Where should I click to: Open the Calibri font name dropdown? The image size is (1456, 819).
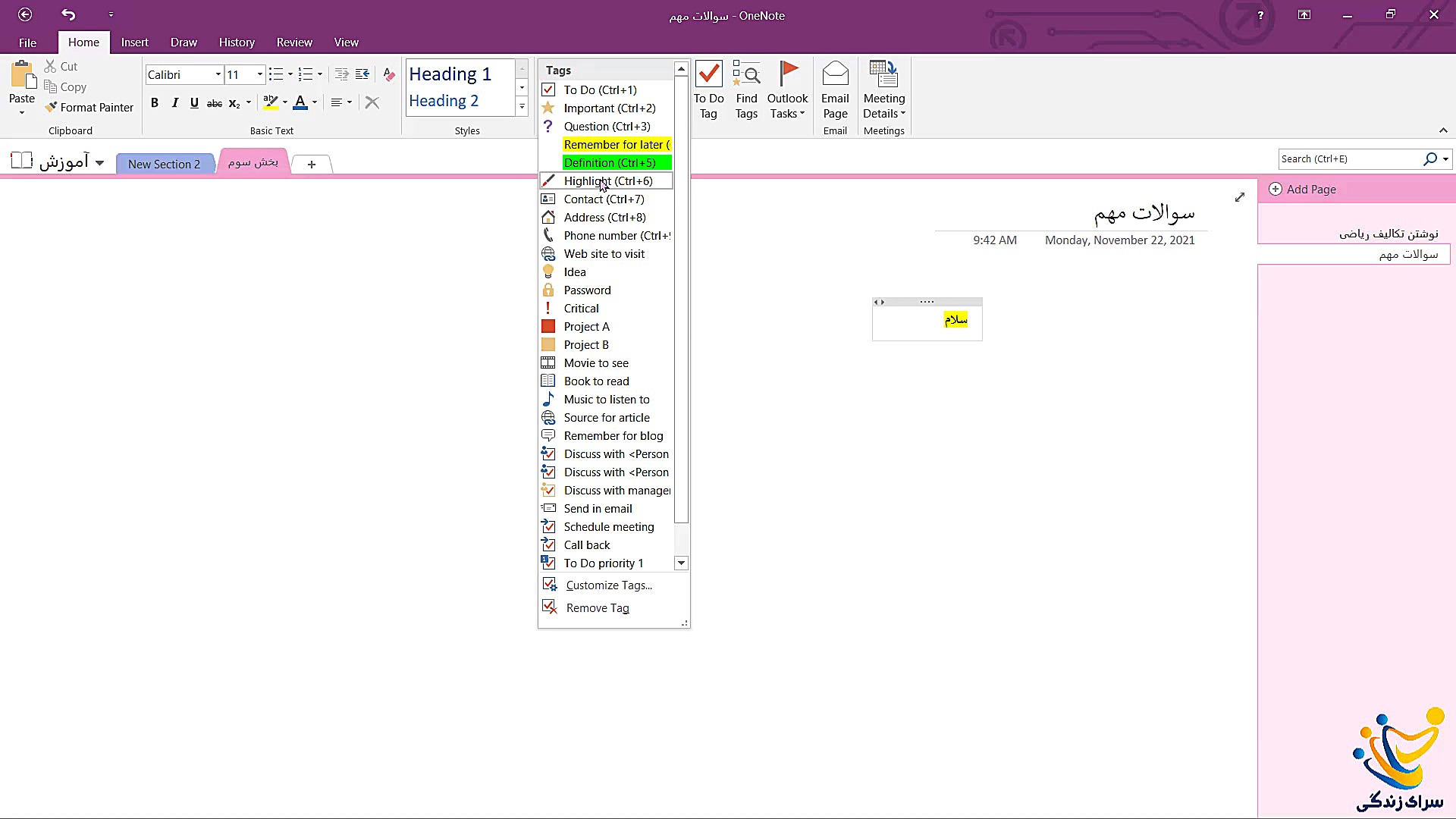(218, 74)
